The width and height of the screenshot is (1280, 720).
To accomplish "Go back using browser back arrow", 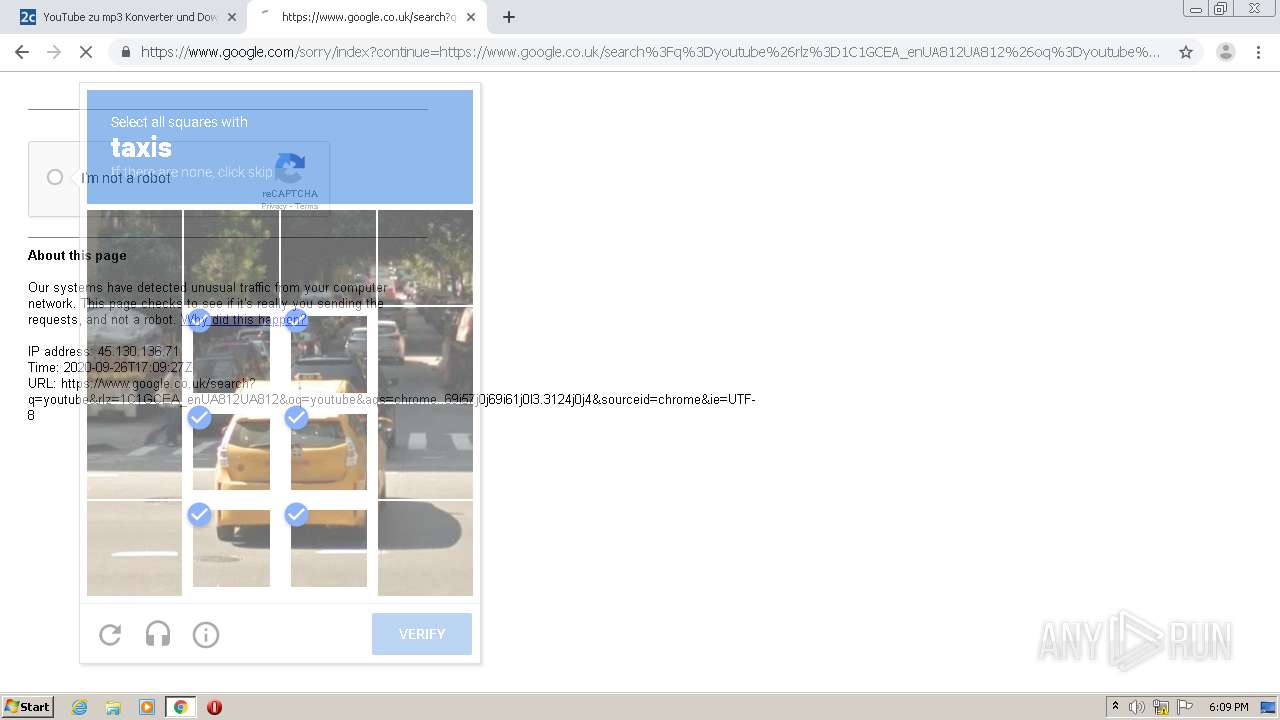I will point(22,52).
